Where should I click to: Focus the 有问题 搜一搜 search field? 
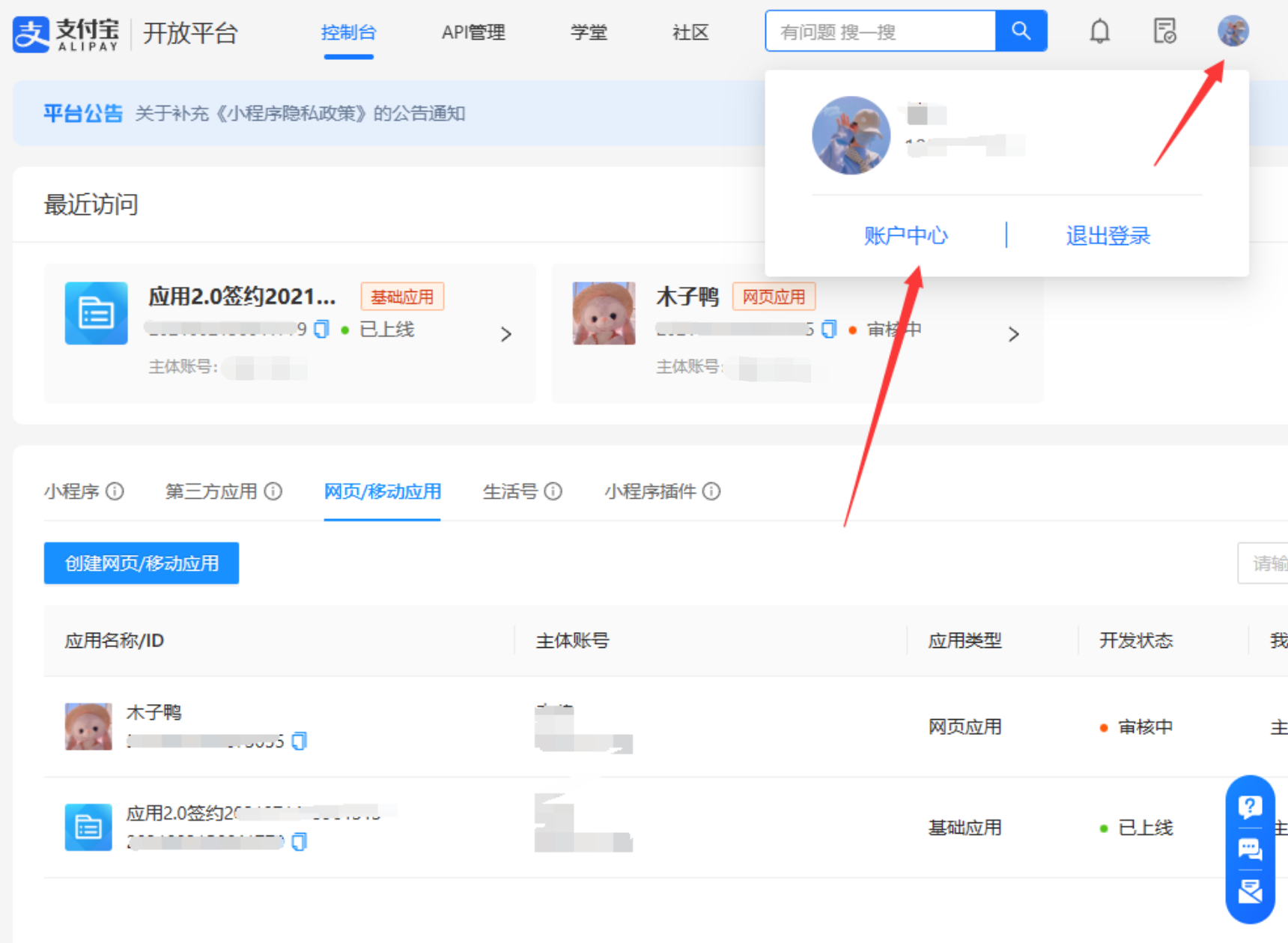[880, 31]
